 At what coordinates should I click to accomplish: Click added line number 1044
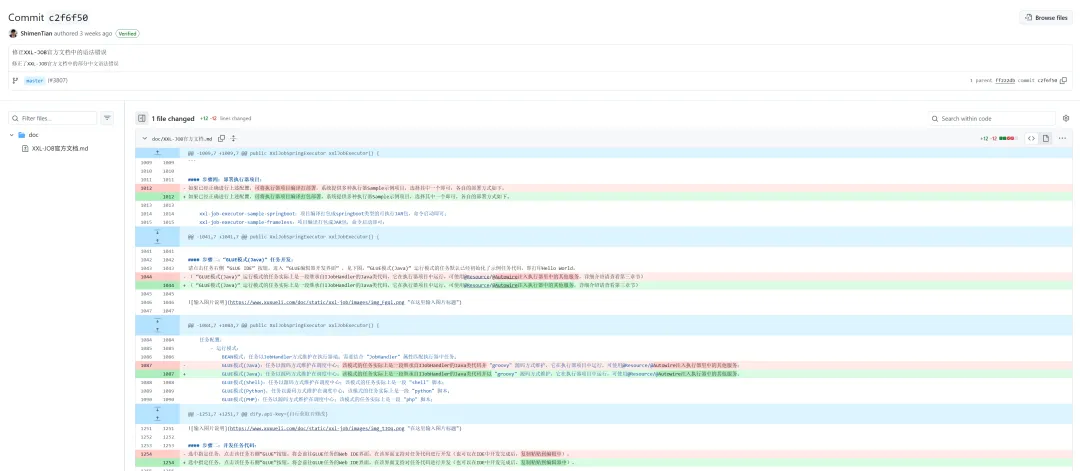168,285
